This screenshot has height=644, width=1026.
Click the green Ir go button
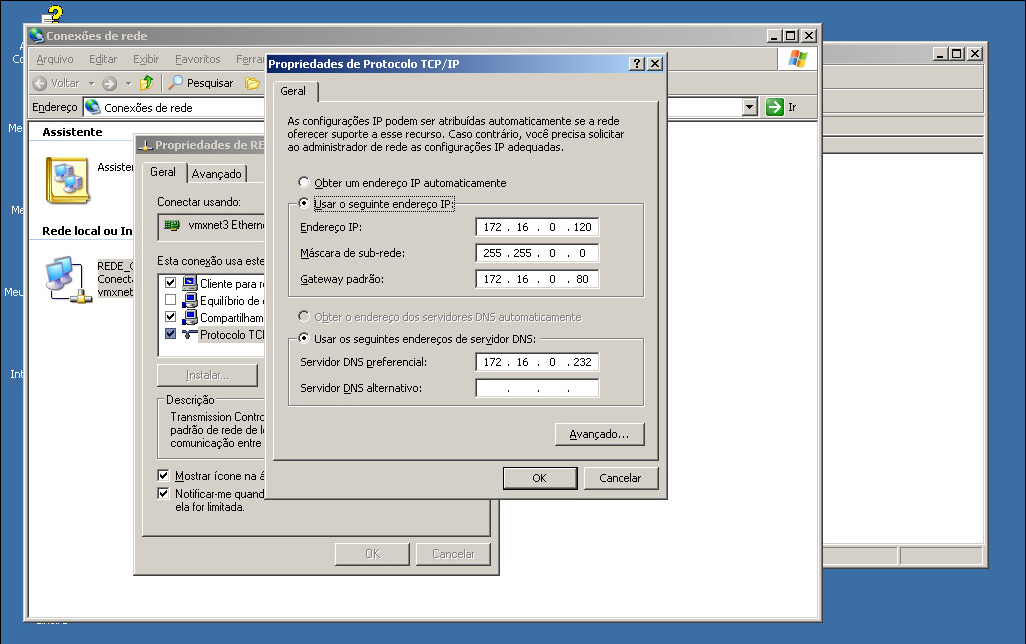775,107
